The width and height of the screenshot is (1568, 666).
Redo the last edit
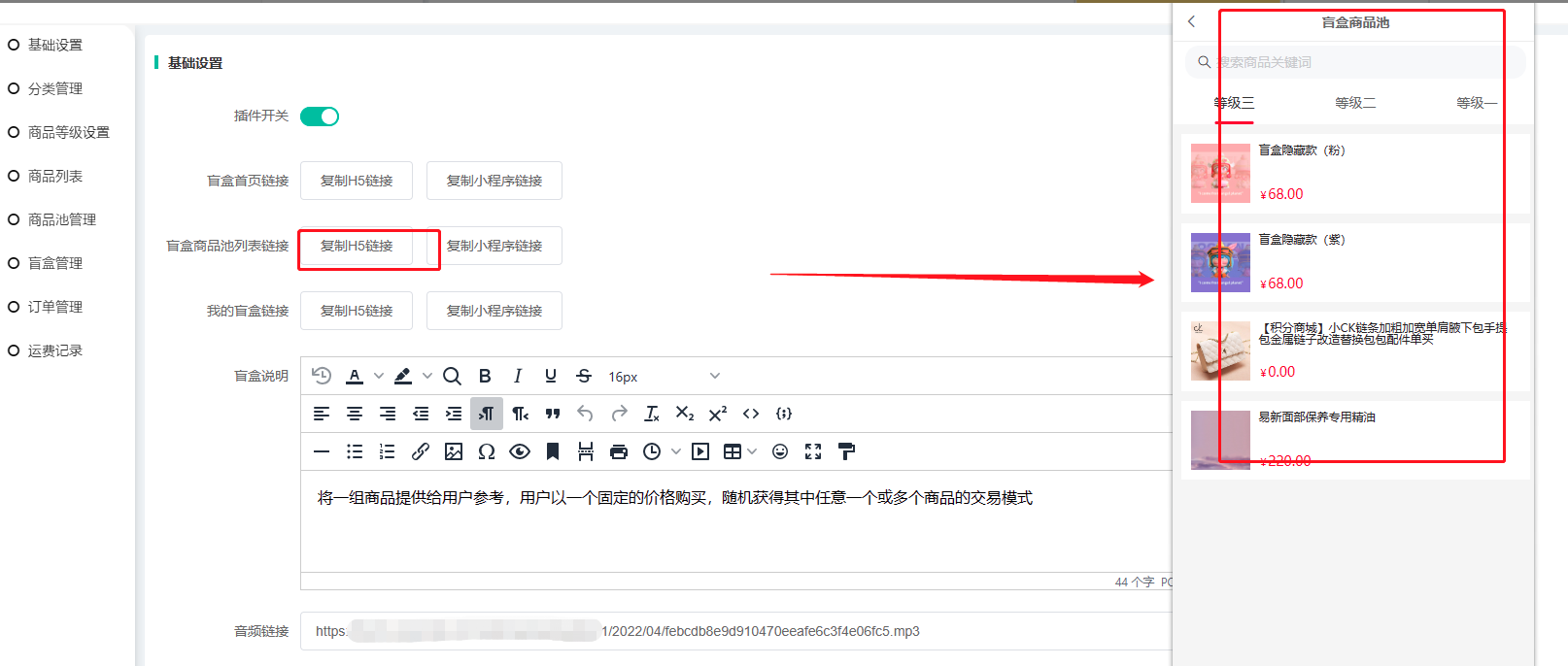[619, 414]
